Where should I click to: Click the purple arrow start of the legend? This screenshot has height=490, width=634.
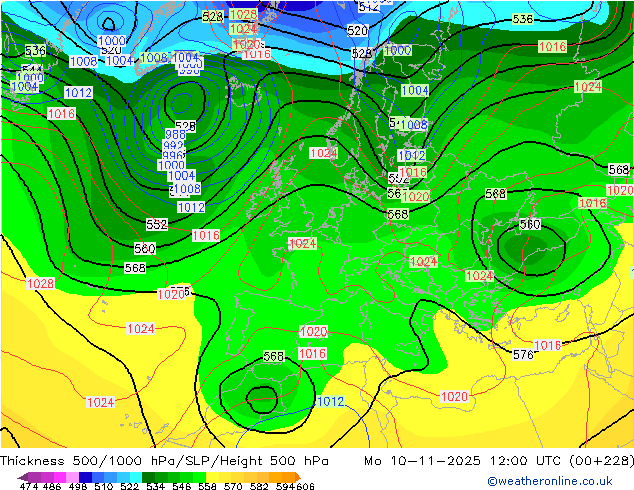point(22,477)
